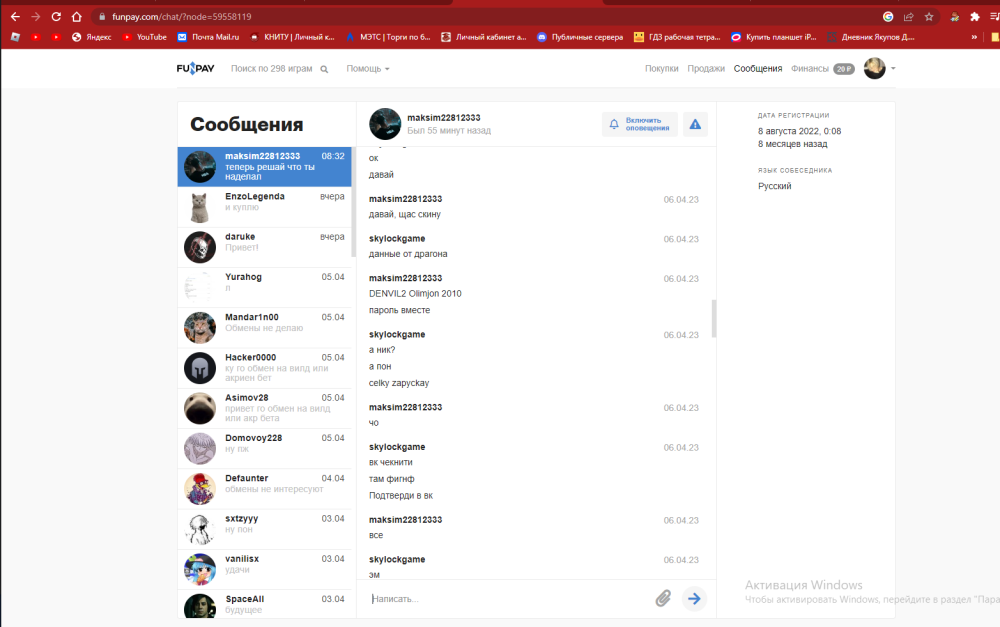Click the Defaunter avatar picture

[200, 489]
